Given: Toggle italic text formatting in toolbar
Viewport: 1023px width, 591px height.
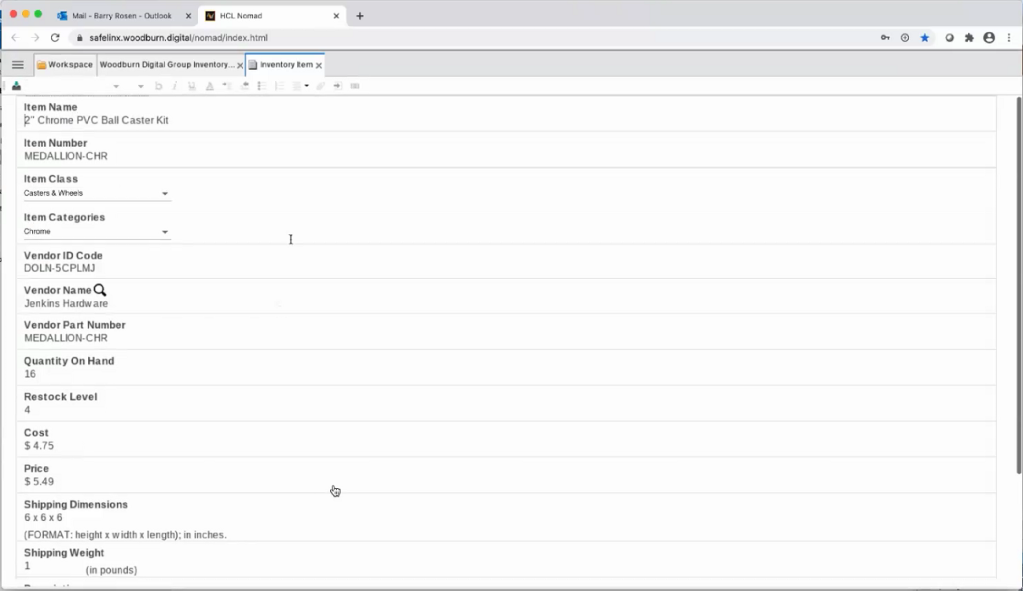Looking at the screenshot, I should (174, 86).
